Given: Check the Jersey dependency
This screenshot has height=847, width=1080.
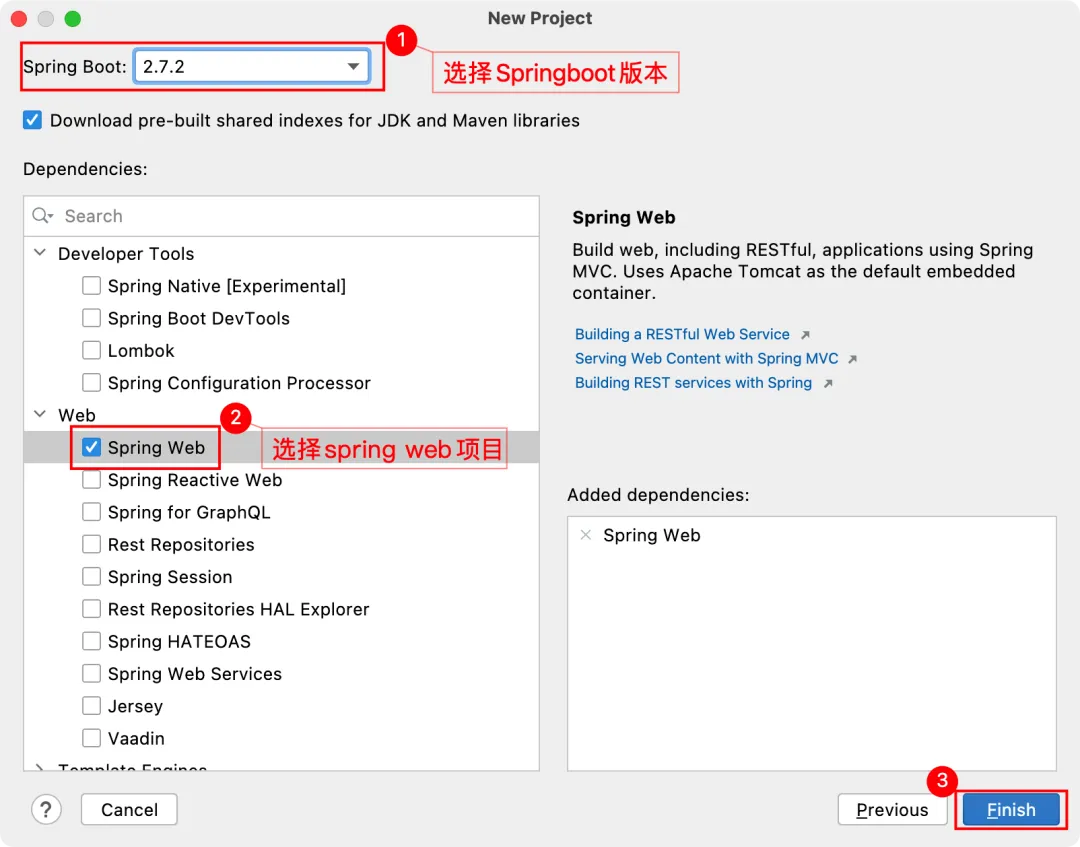Looking at the screenshot, I should (x=92, y=706).
